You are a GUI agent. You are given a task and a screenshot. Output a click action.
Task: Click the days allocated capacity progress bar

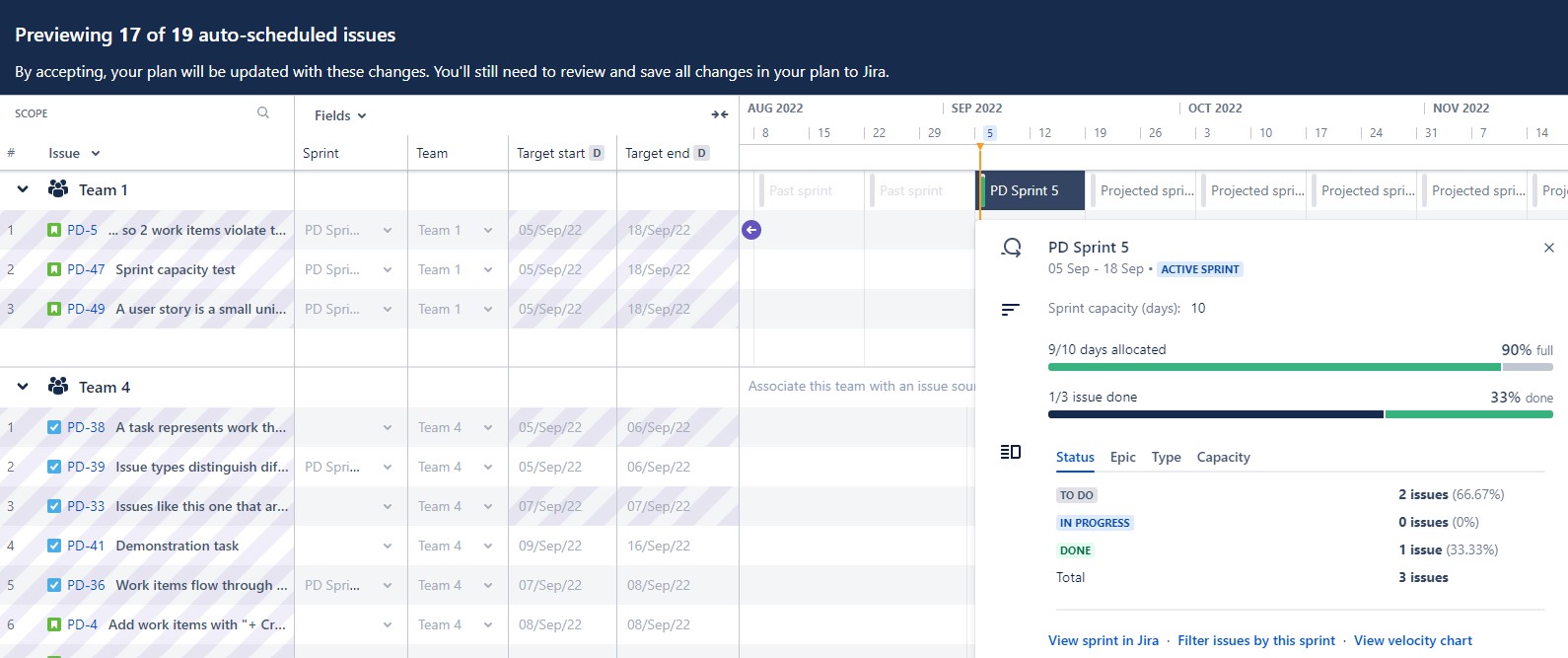[1301, 367]
